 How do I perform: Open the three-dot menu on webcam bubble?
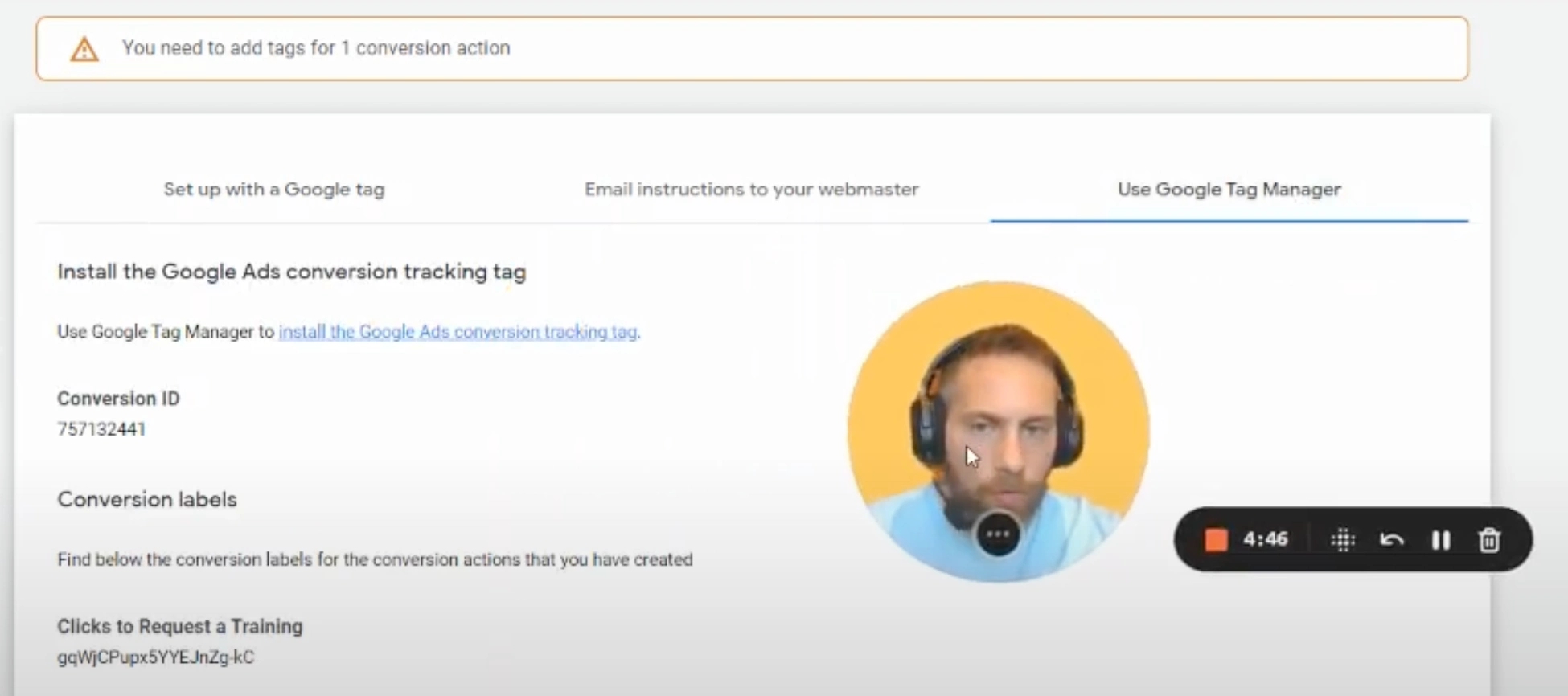tap(998, 534)
